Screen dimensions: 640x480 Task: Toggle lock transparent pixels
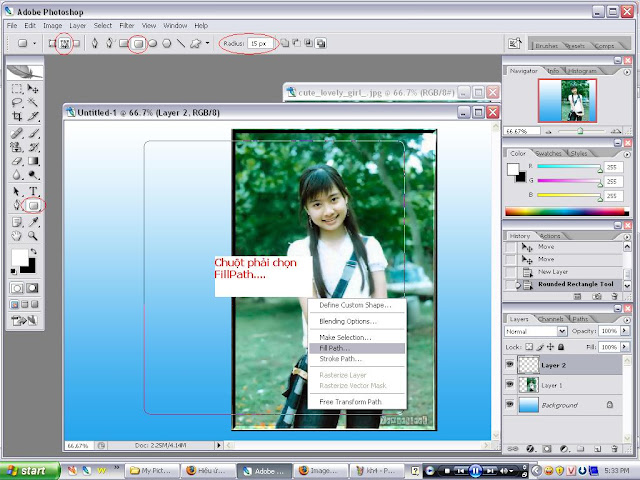point(529,347)
